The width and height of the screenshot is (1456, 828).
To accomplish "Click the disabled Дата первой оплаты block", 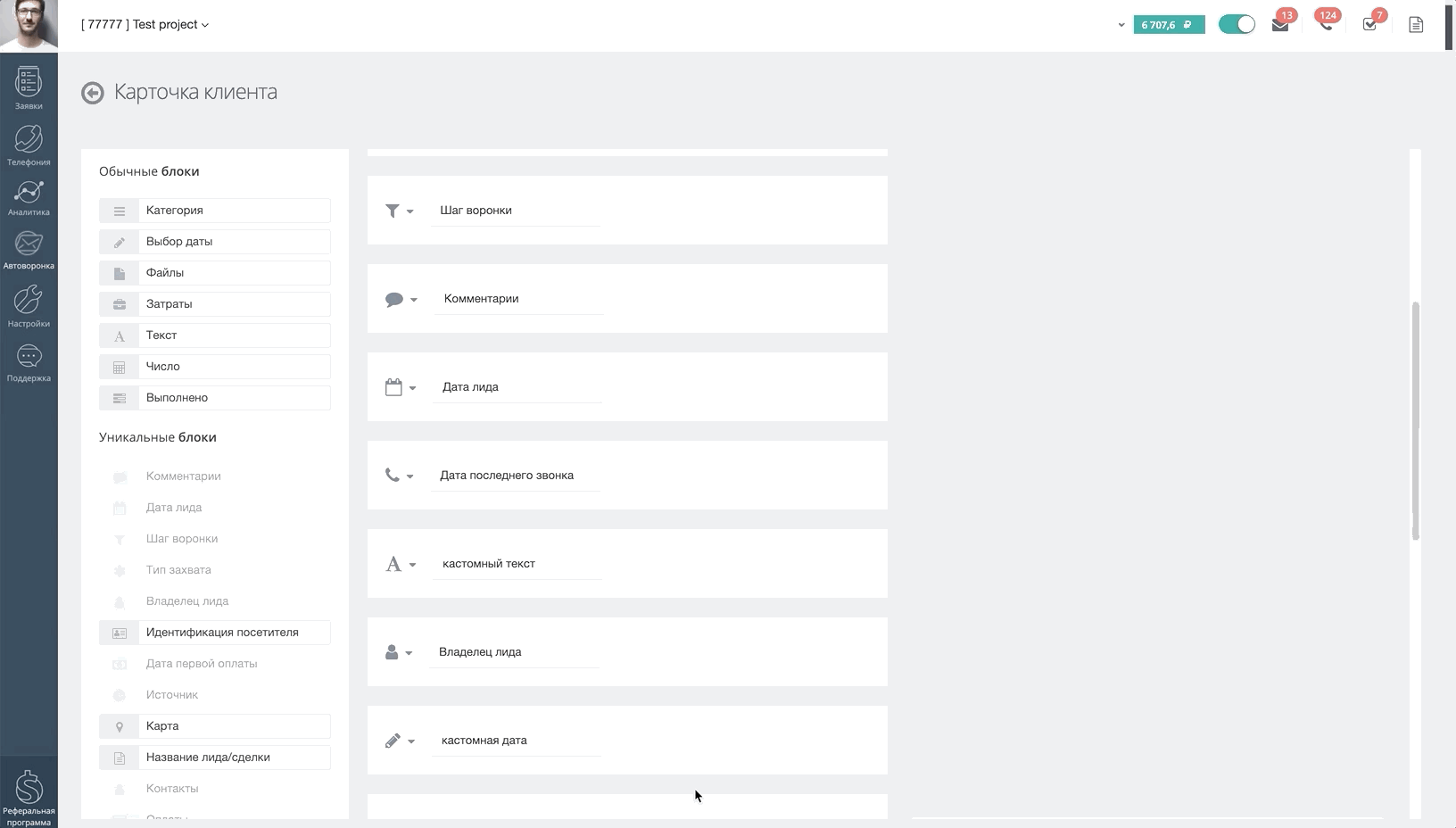I will point(215,664).
